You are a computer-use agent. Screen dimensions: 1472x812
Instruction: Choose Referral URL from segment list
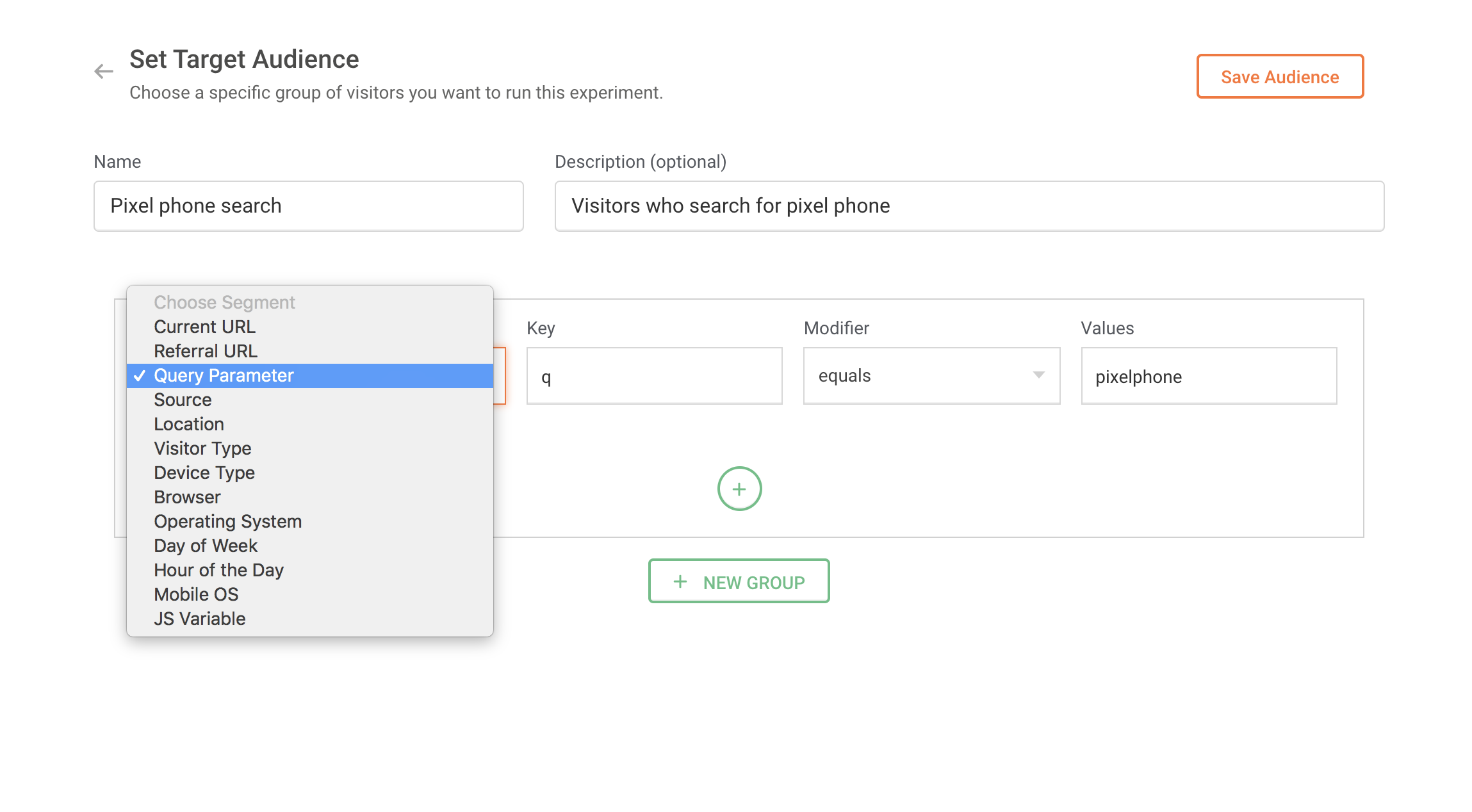206,351
